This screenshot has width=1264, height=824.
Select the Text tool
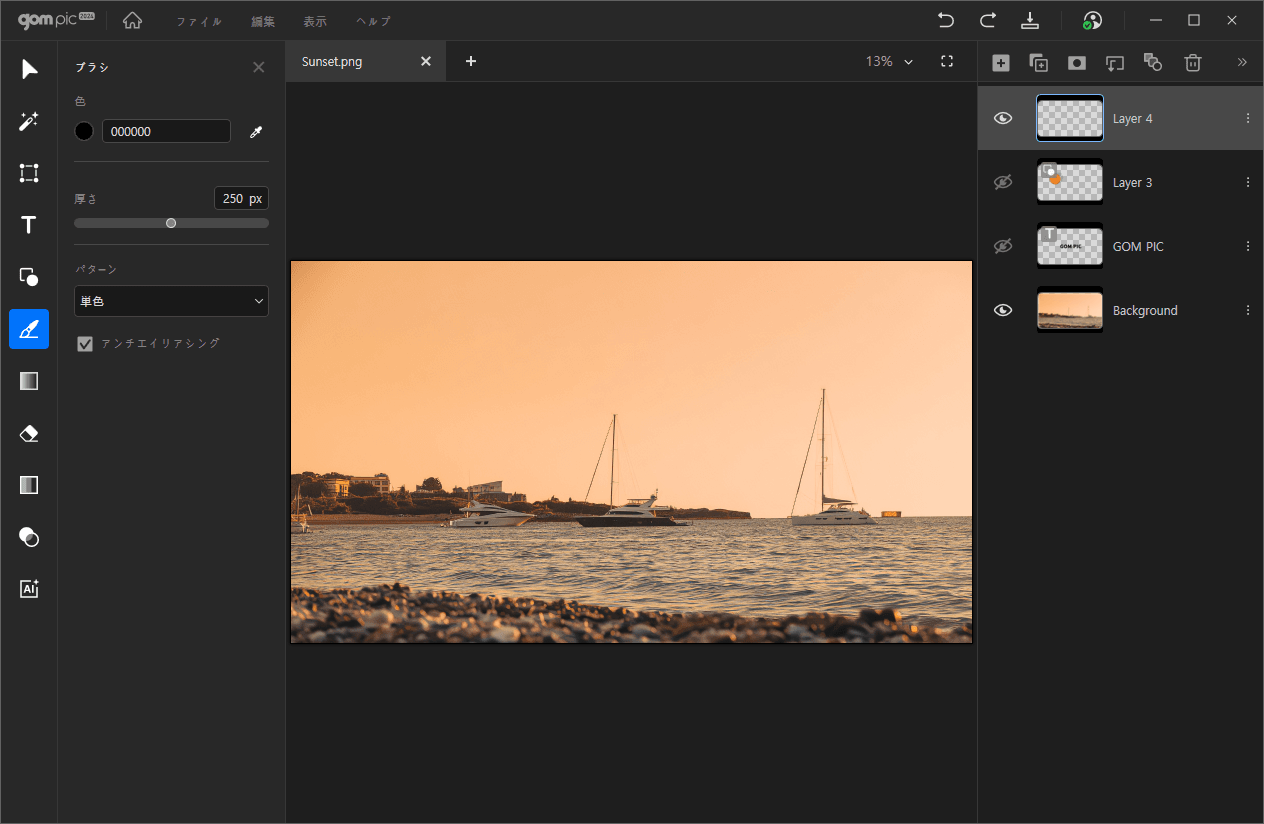click(29, 225)
